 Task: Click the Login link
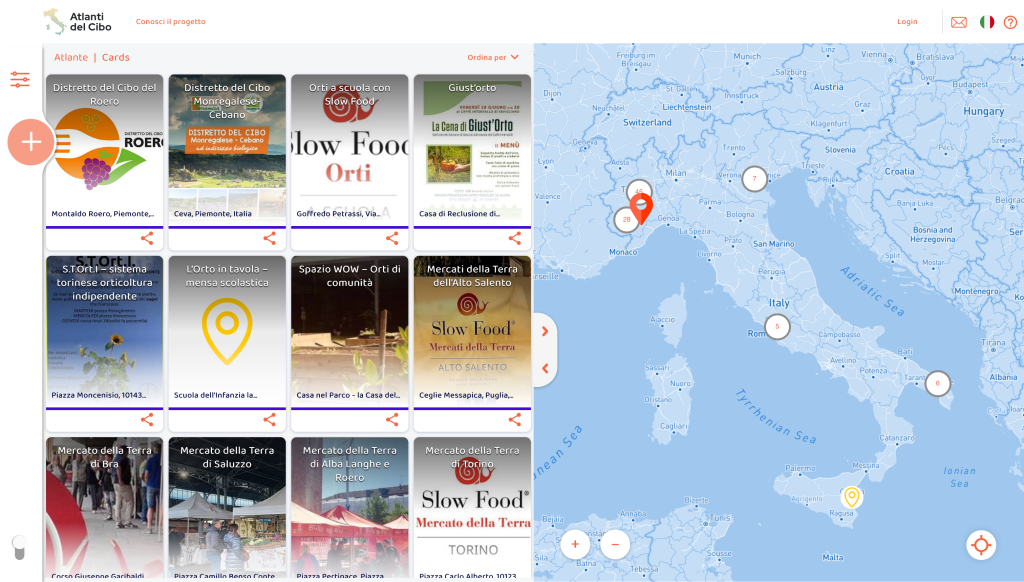click(907, 22)
